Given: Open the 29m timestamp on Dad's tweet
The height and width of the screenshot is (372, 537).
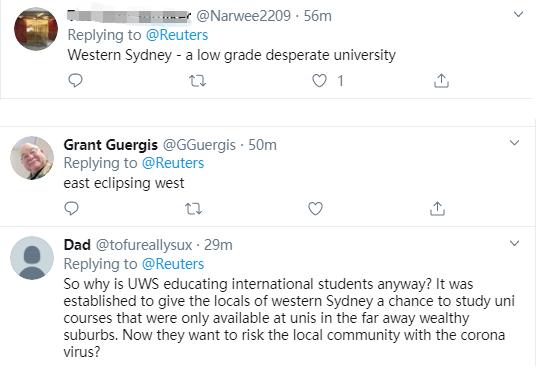Looking at the screenshot, I should (218, 245).
